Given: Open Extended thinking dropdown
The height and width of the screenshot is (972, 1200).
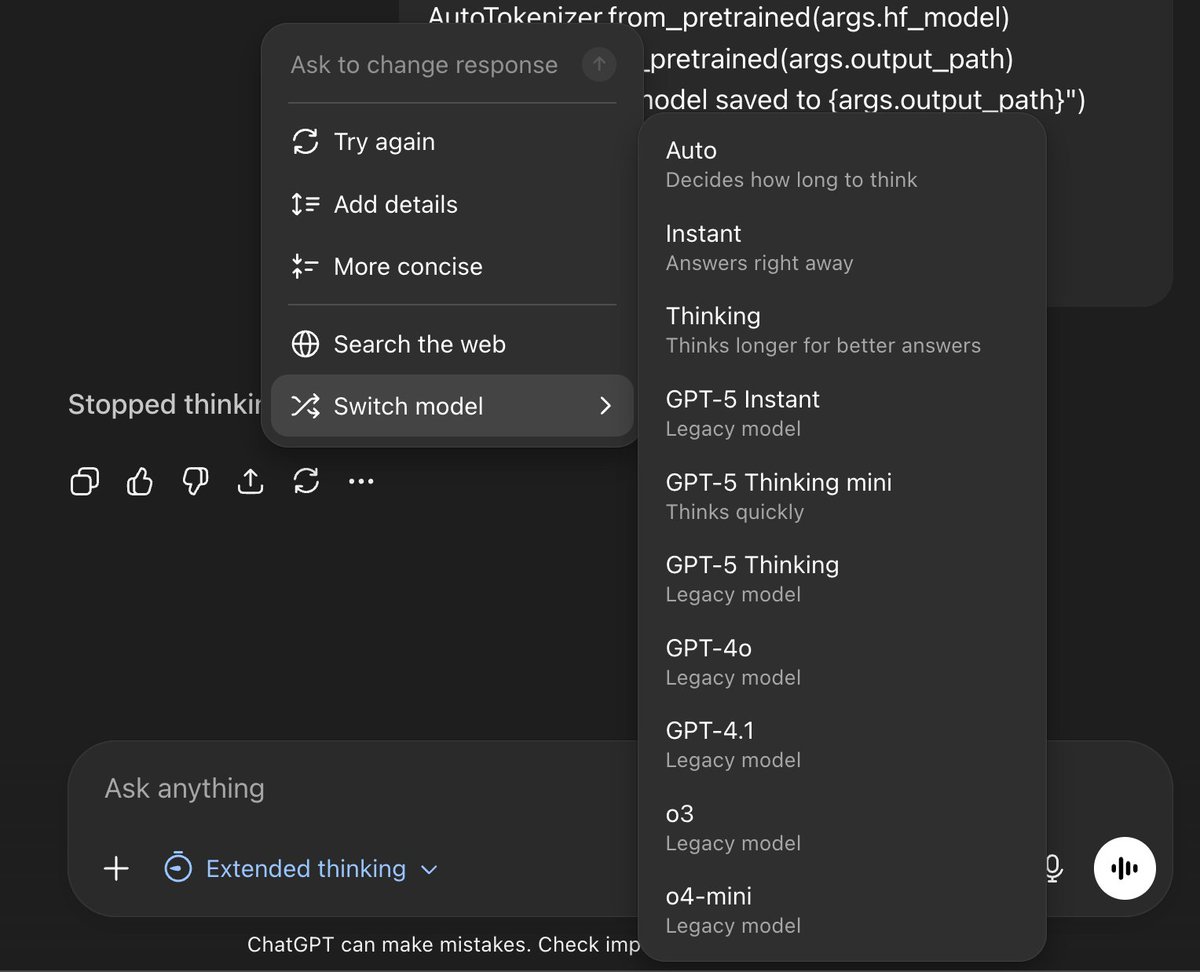Looking at the screenshot, I should pyautogui.click(x=301, y=869).
